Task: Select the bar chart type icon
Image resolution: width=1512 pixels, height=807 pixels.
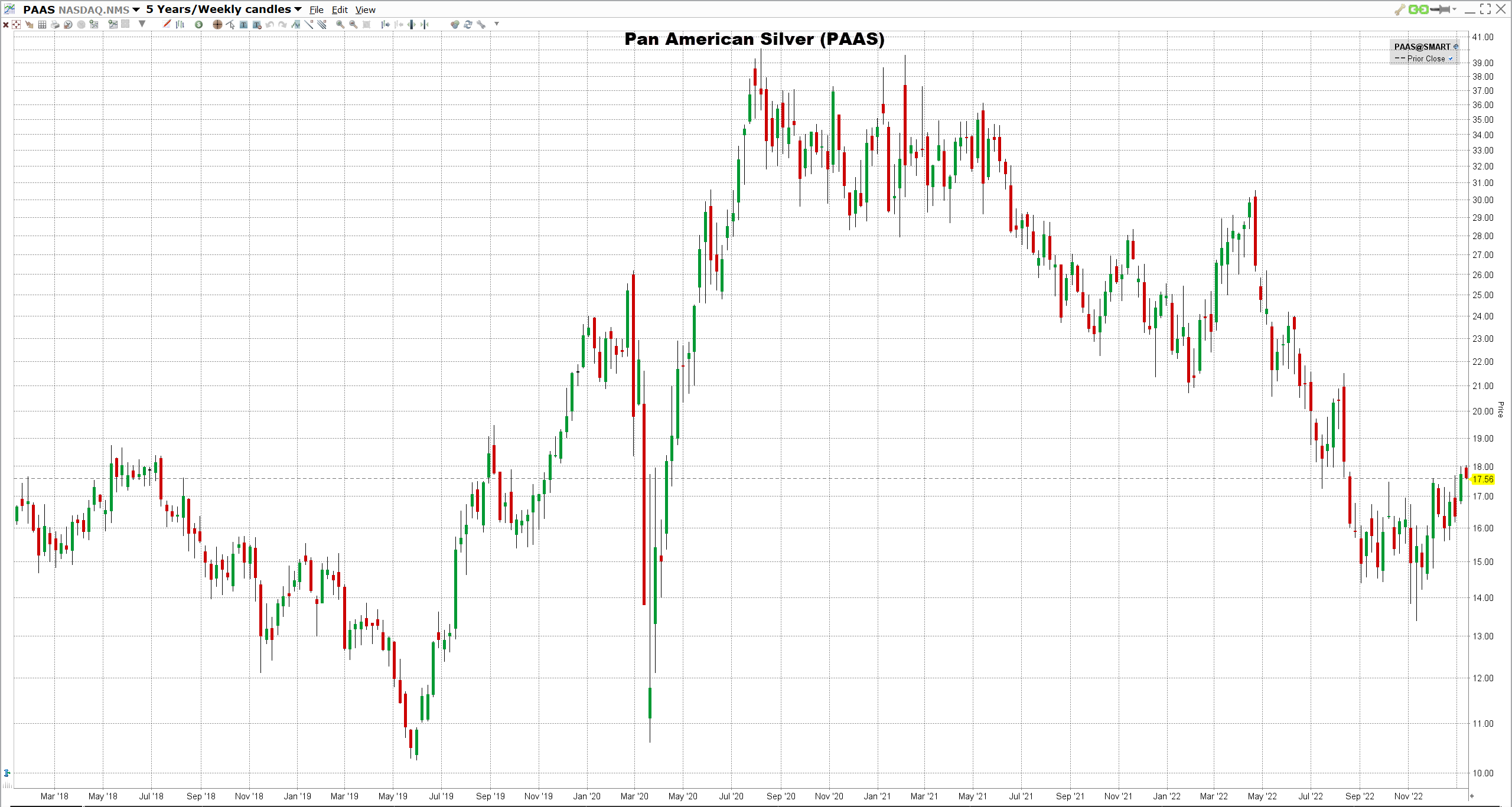Action: point(180,25)
